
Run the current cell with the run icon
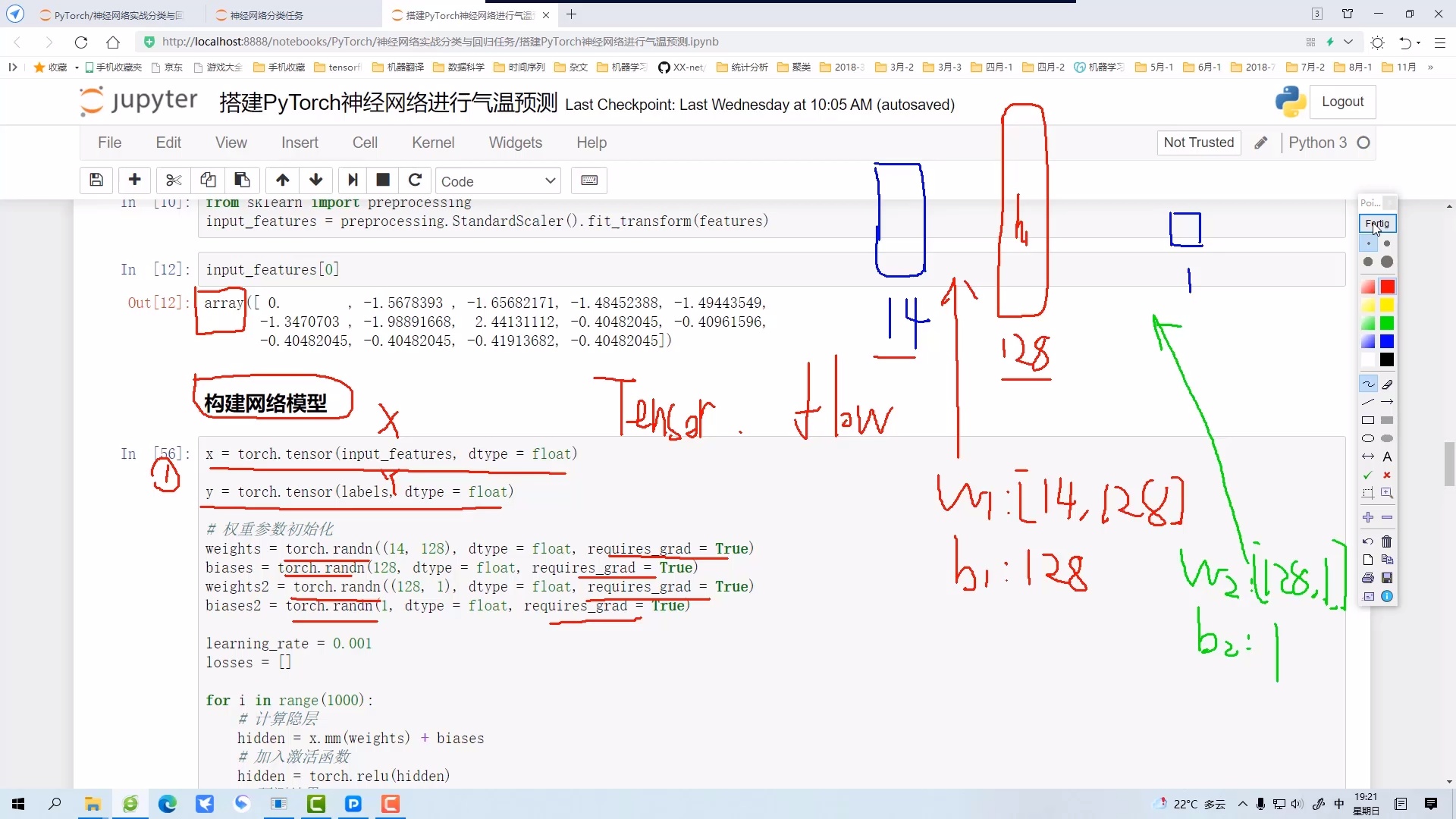pos(353,180)
